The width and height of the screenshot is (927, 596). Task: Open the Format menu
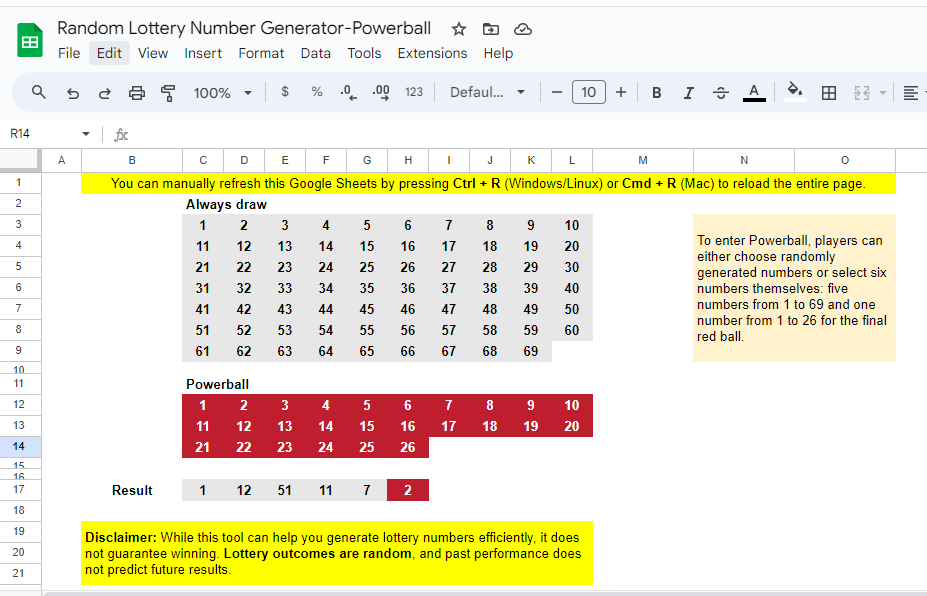click(261, 53)
